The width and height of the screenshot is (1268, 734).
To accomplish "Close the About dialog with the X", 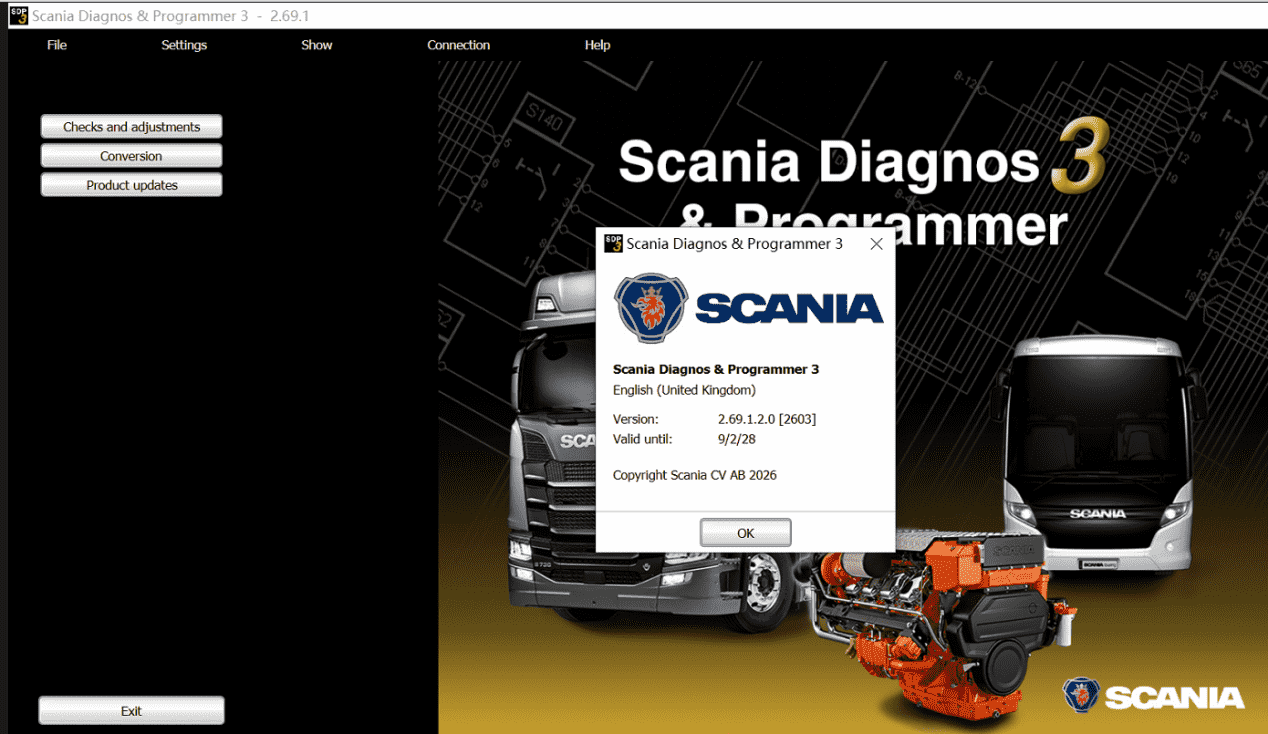I will coord(876,244).
